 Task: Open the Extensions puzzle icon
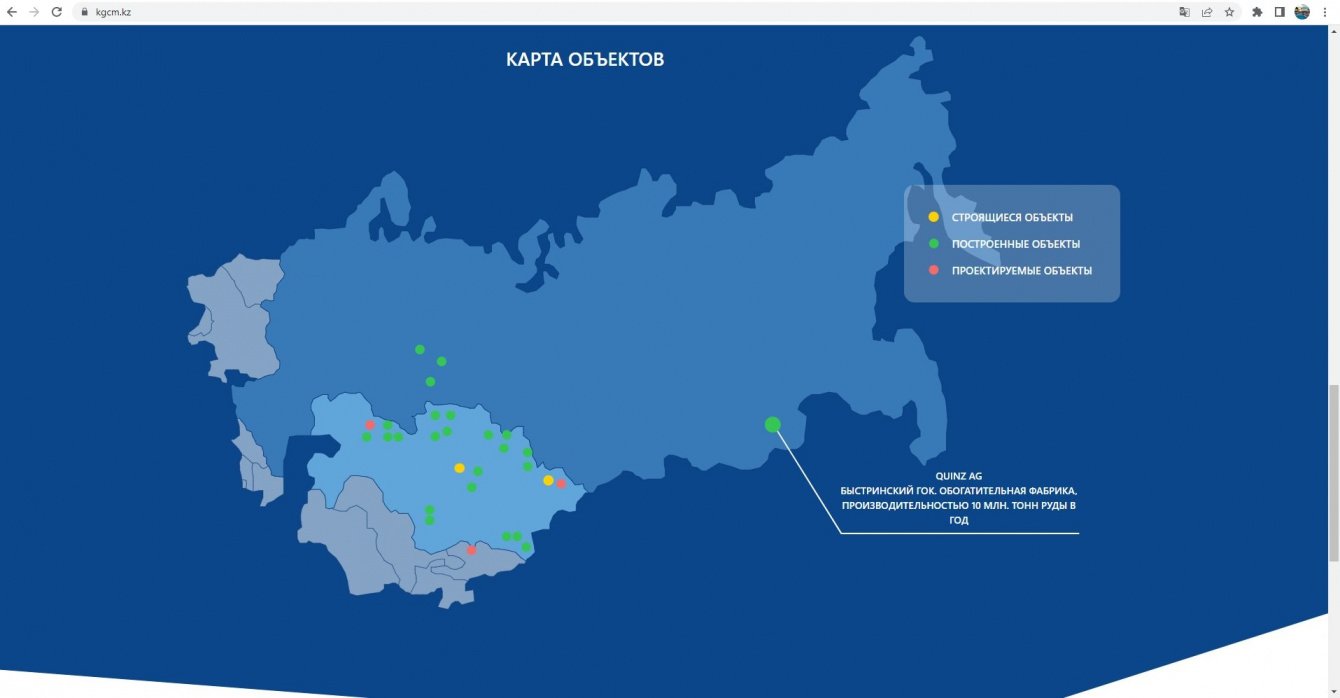tap(1257, 12)
